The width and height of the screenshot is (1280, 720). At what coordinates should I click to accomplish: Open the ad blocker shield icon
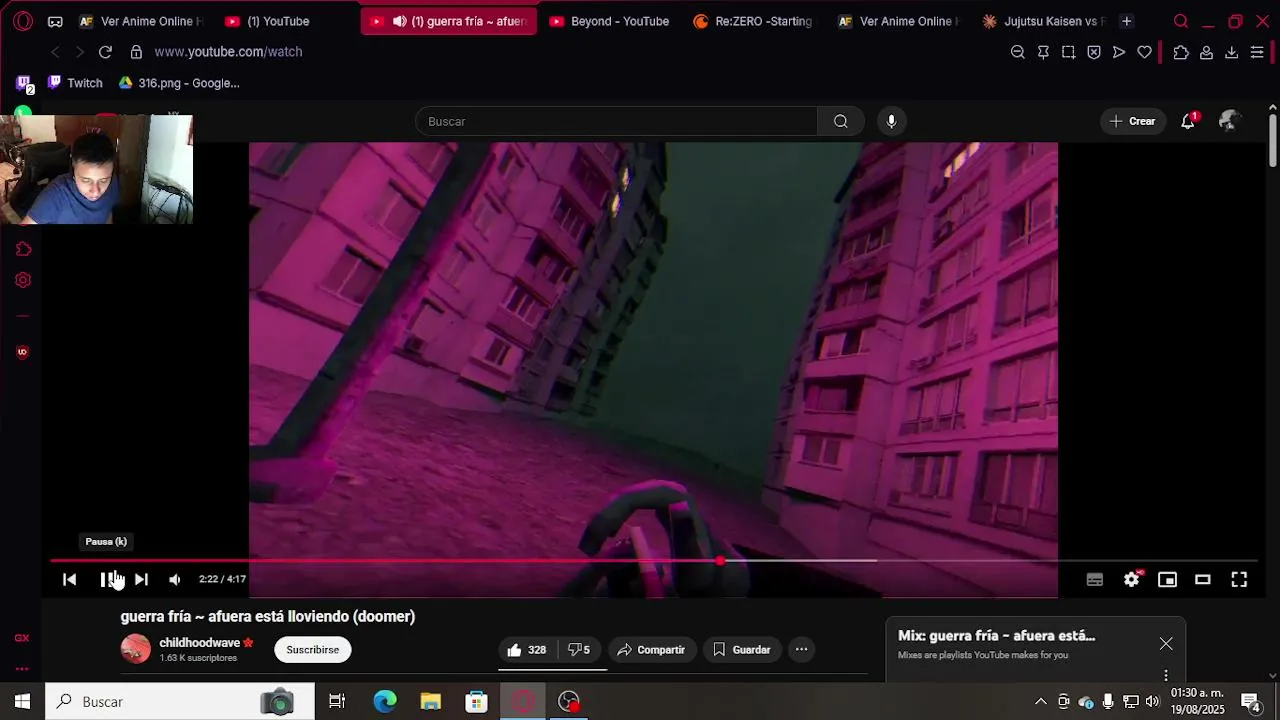(x=1094, y=52)
